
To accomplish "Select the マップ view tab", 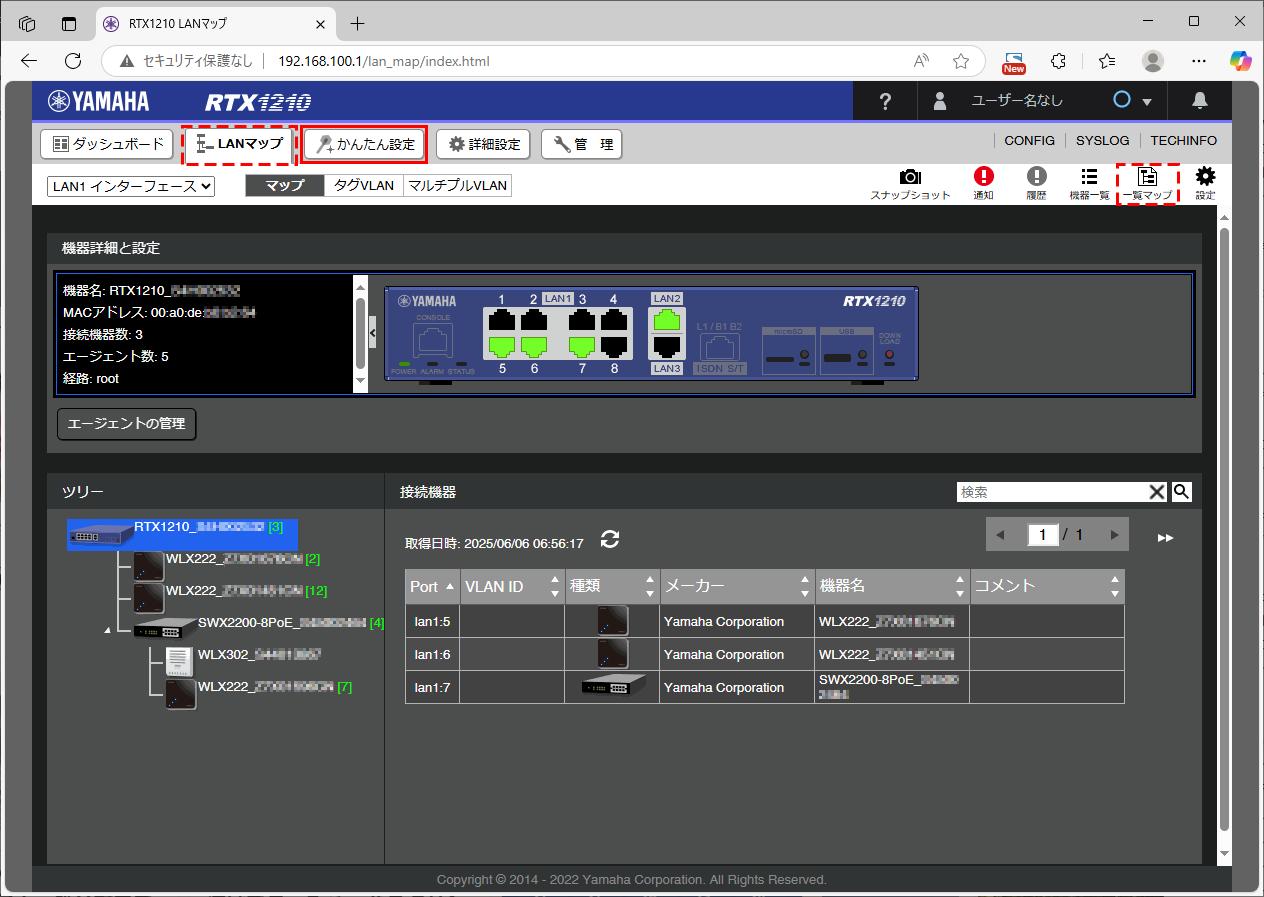I will point(285,186).
